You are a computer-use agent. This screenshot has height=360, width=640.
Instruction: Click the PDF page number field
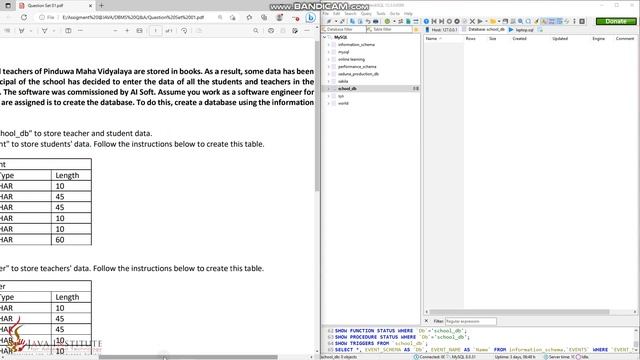(x=156, y=31)
